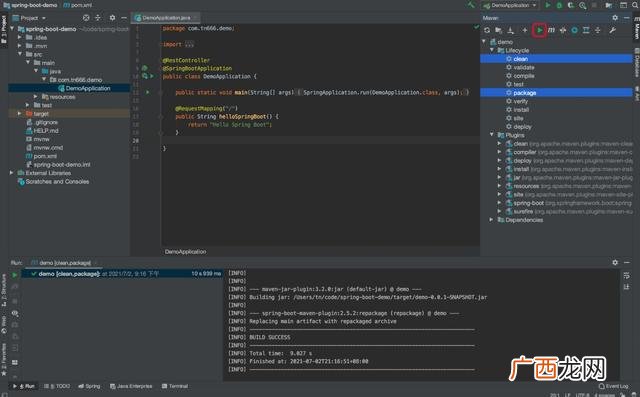Open TODO tool window tab

tap(57, 386)
